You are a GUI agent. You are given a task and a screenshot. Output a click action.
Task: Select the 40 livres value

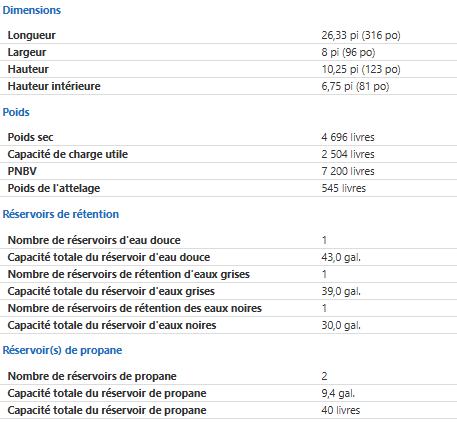point(341,410)
